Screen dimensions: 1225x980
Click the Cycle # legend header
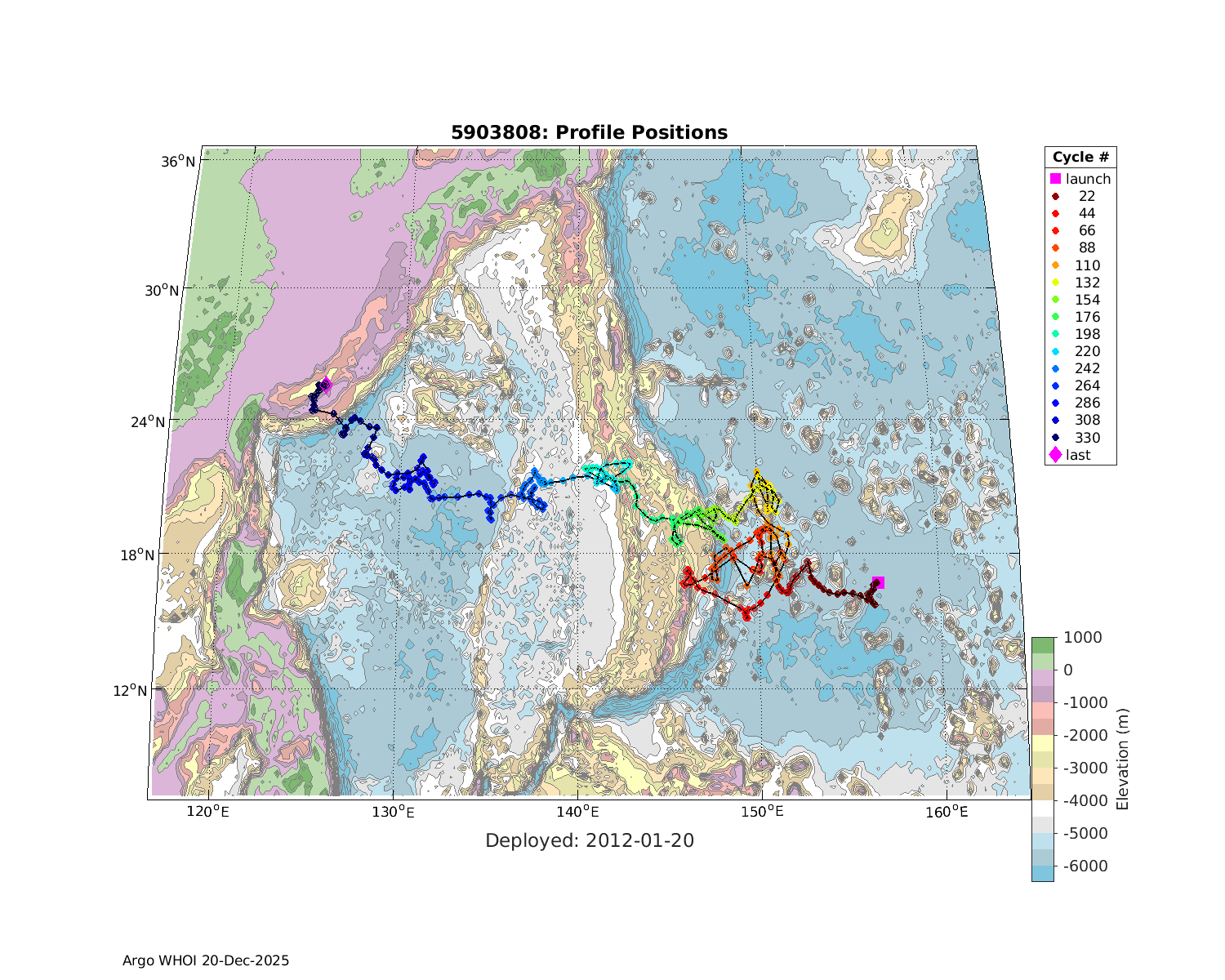[x=1080, y=158]
